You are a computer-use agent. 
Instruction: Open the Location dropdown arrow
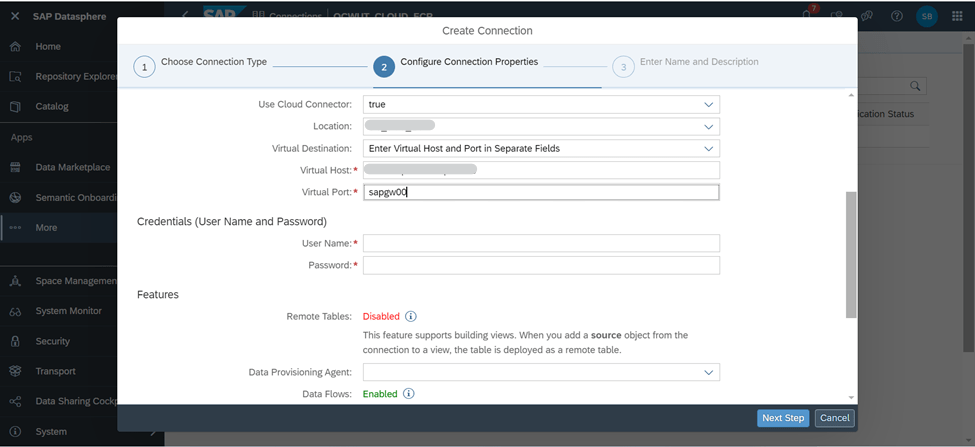[708, 126]
